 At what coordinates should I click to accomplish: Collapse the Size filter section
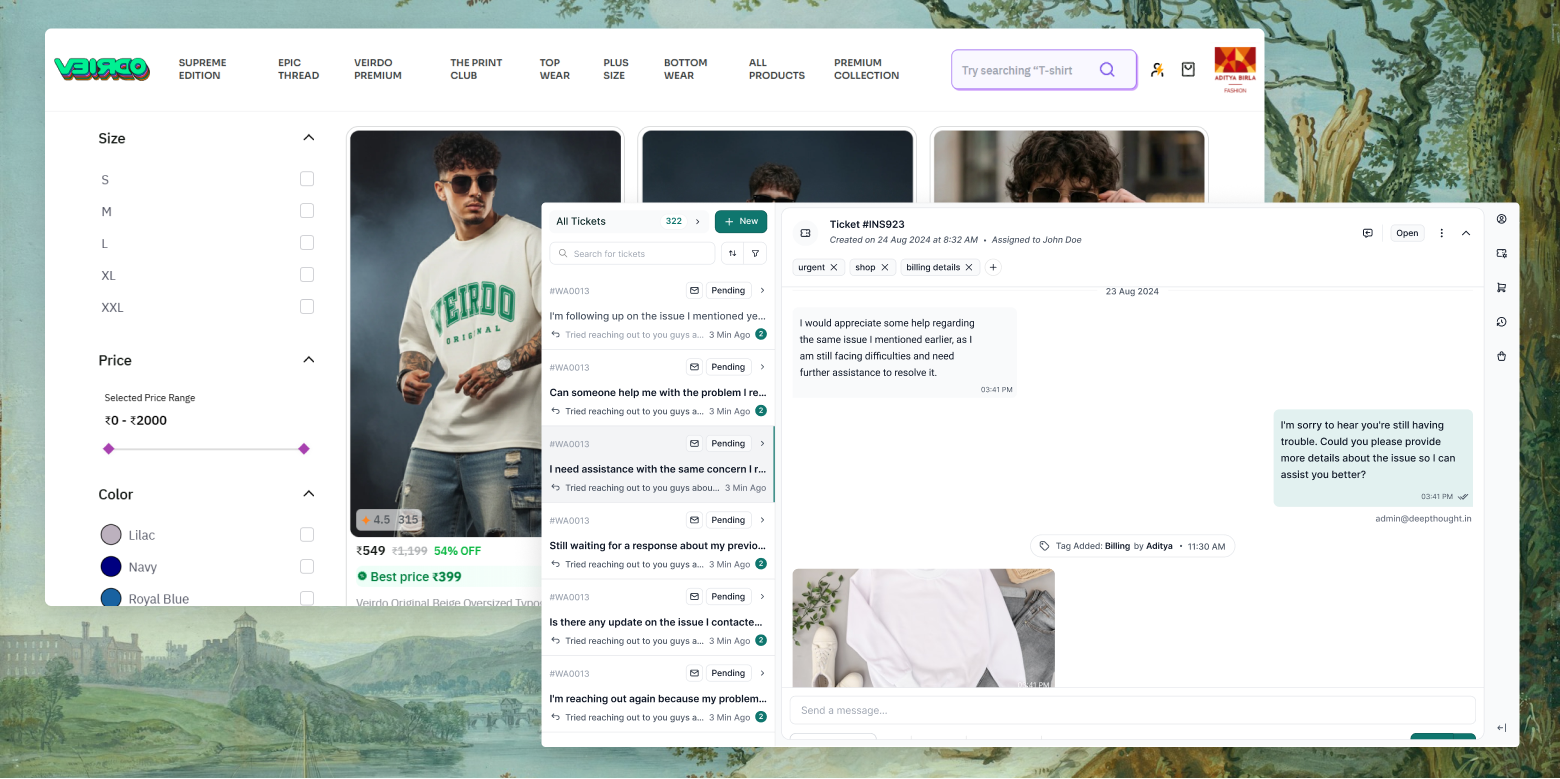(x=309, y=138)
